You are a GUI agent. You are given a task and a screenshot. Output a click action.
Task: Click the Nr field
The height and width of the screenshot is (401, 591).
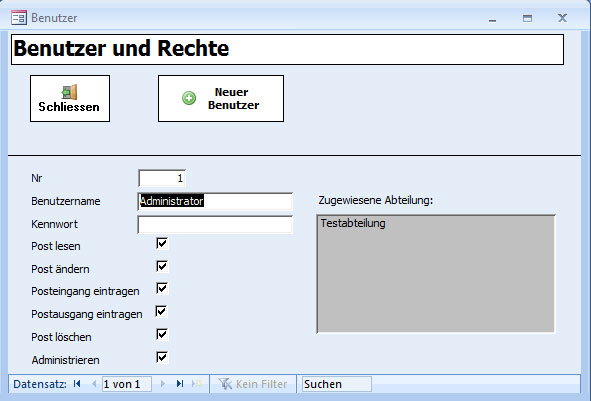(x=162, y=178)
